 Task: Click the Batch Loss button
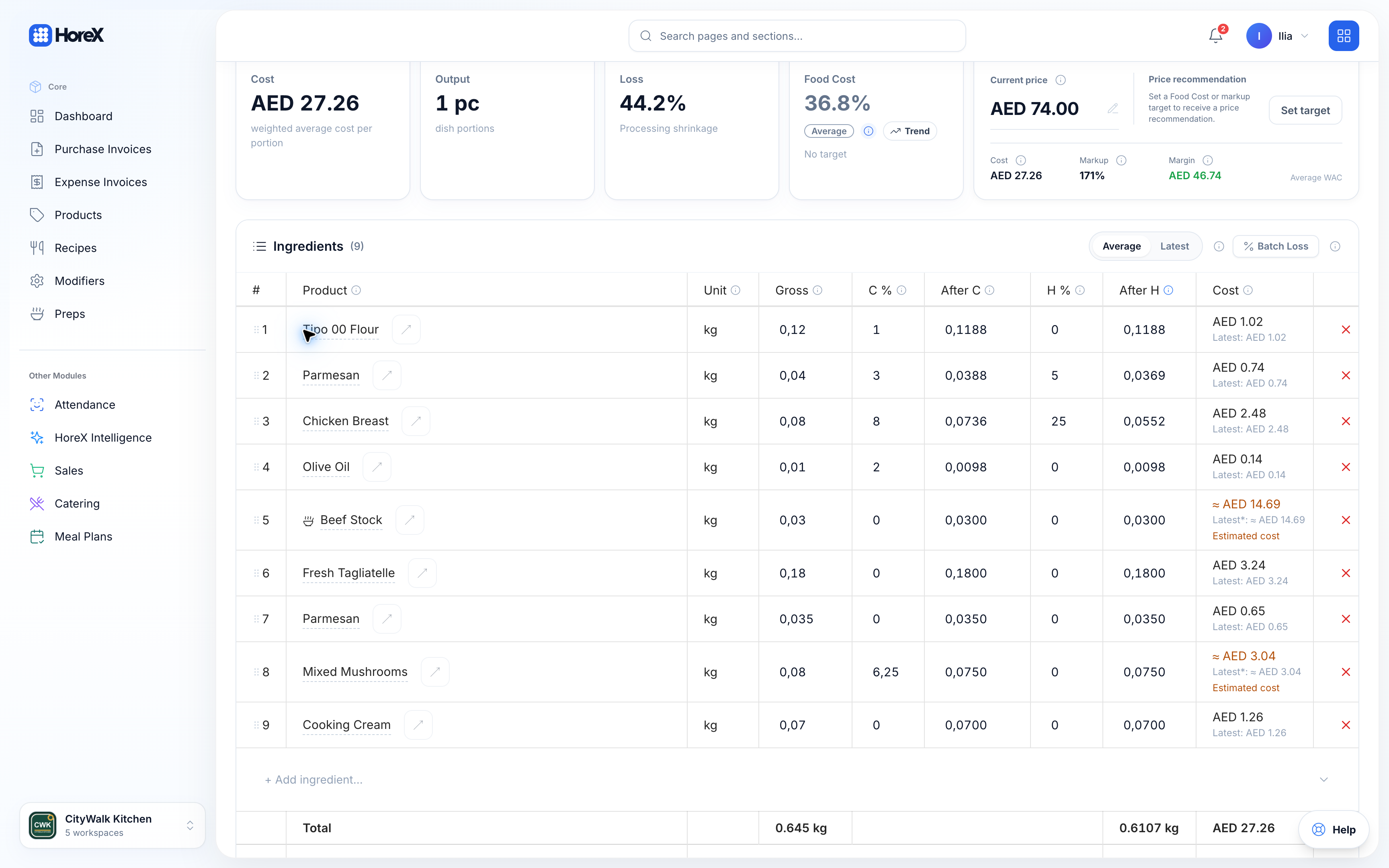(x=1275, y=246)
